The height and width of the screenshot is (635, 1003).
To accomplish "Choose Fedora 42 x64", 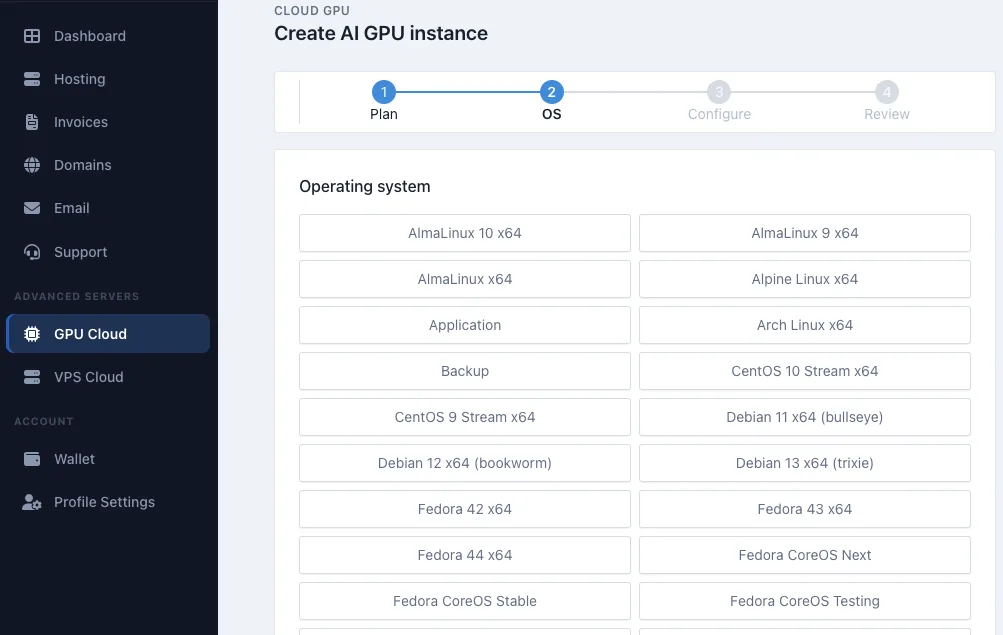I will tap(465, 509).
